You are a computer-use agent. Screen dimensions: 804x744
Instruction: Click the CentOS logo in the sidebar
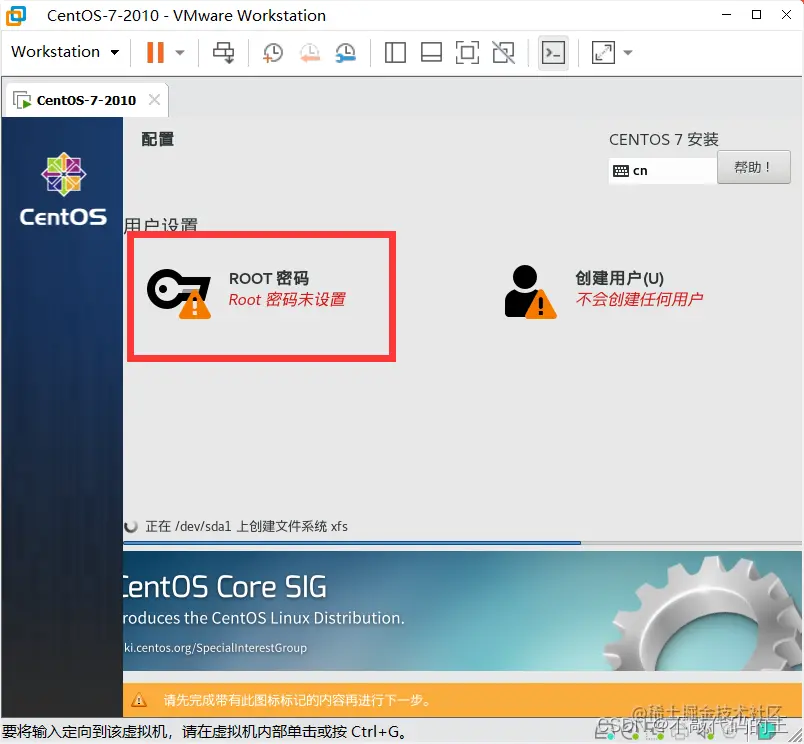coord(63,189)
